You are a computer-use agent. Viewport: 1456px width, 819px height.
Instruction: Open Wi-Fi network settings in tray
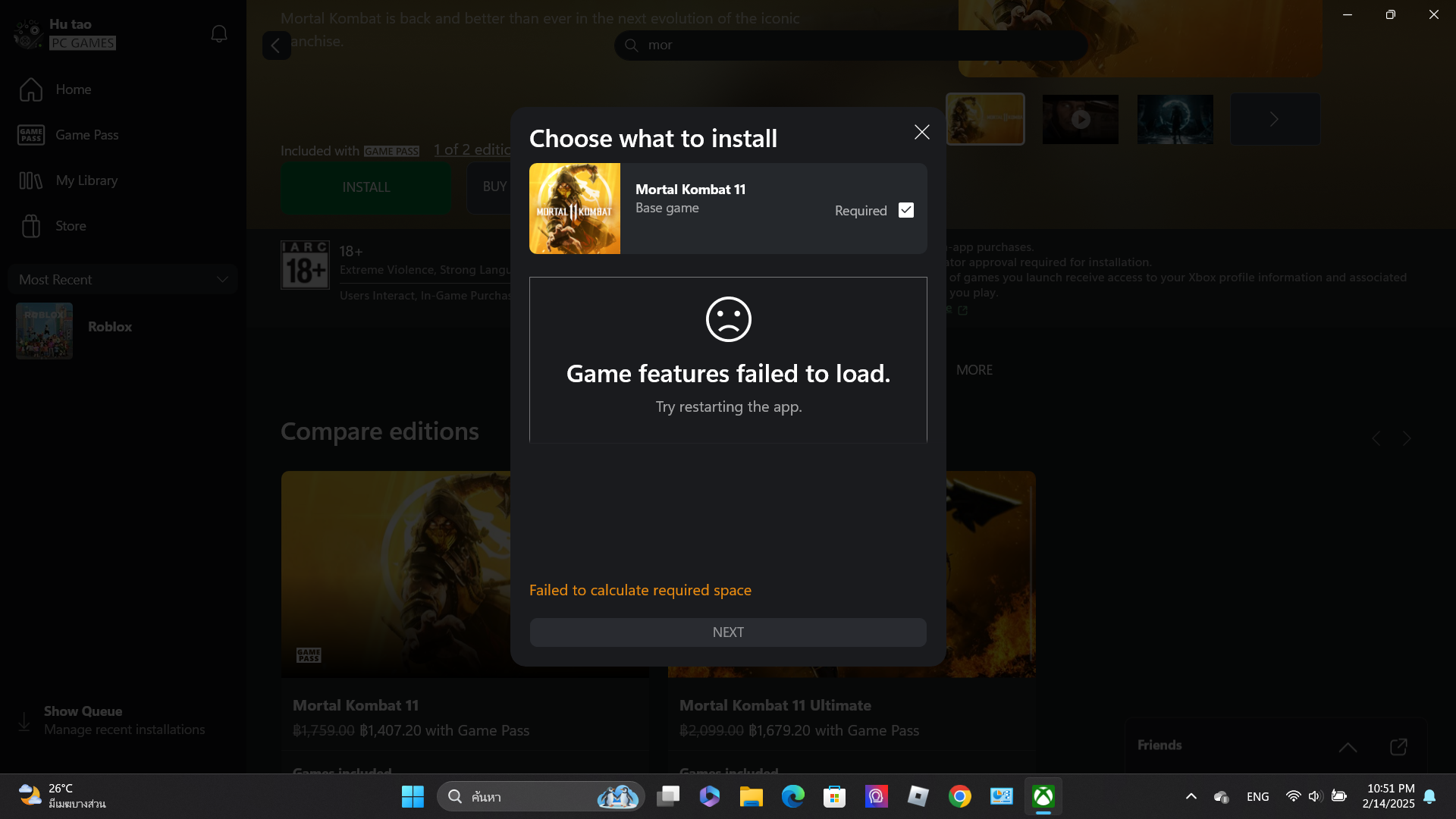click(x=1294, y=796)
